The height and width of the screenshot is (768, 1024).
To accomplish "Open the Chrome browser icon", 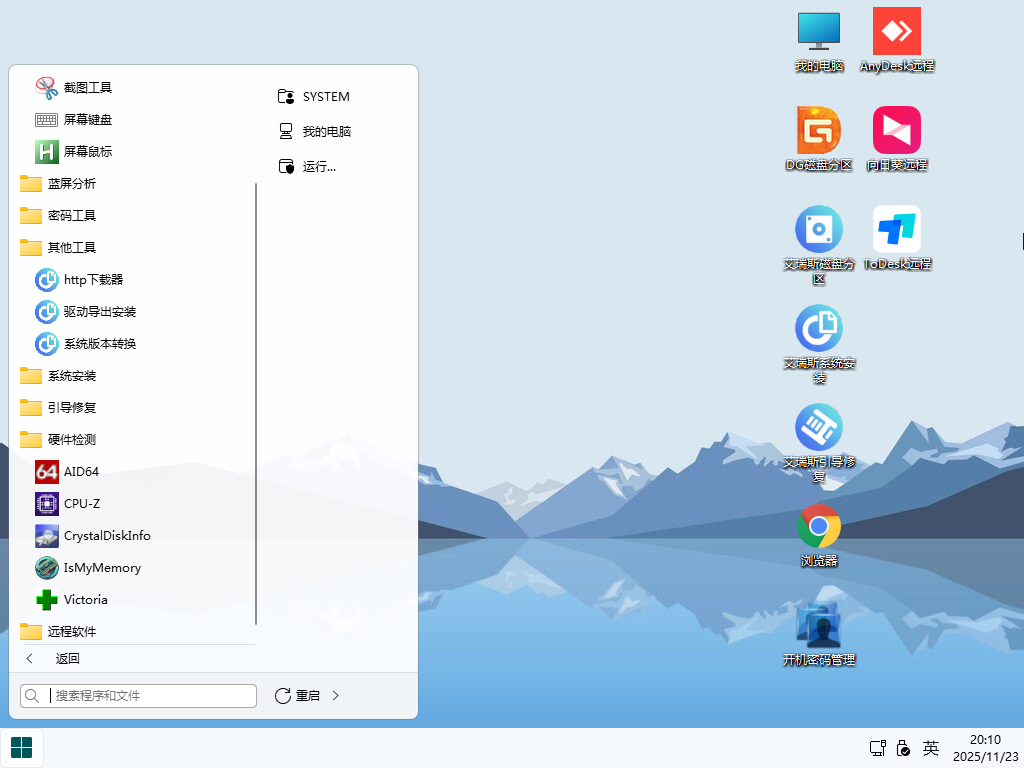I will coord(818,526).
